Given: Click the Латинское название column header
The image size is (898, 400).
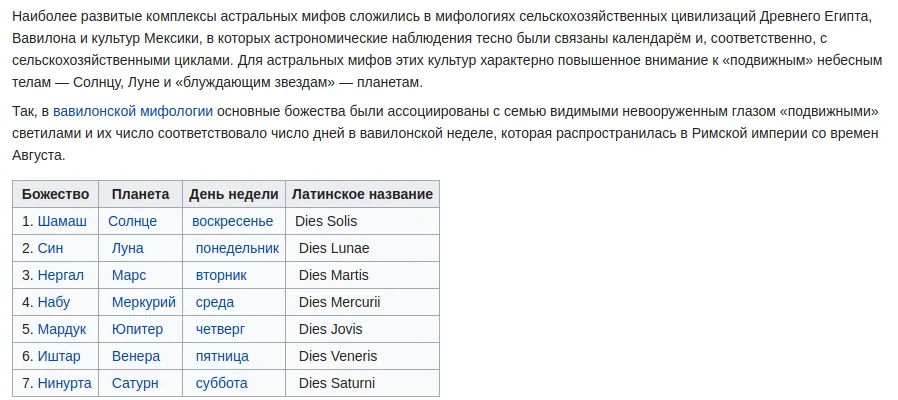Looking at the screenshot, I should tap(362, 194).
